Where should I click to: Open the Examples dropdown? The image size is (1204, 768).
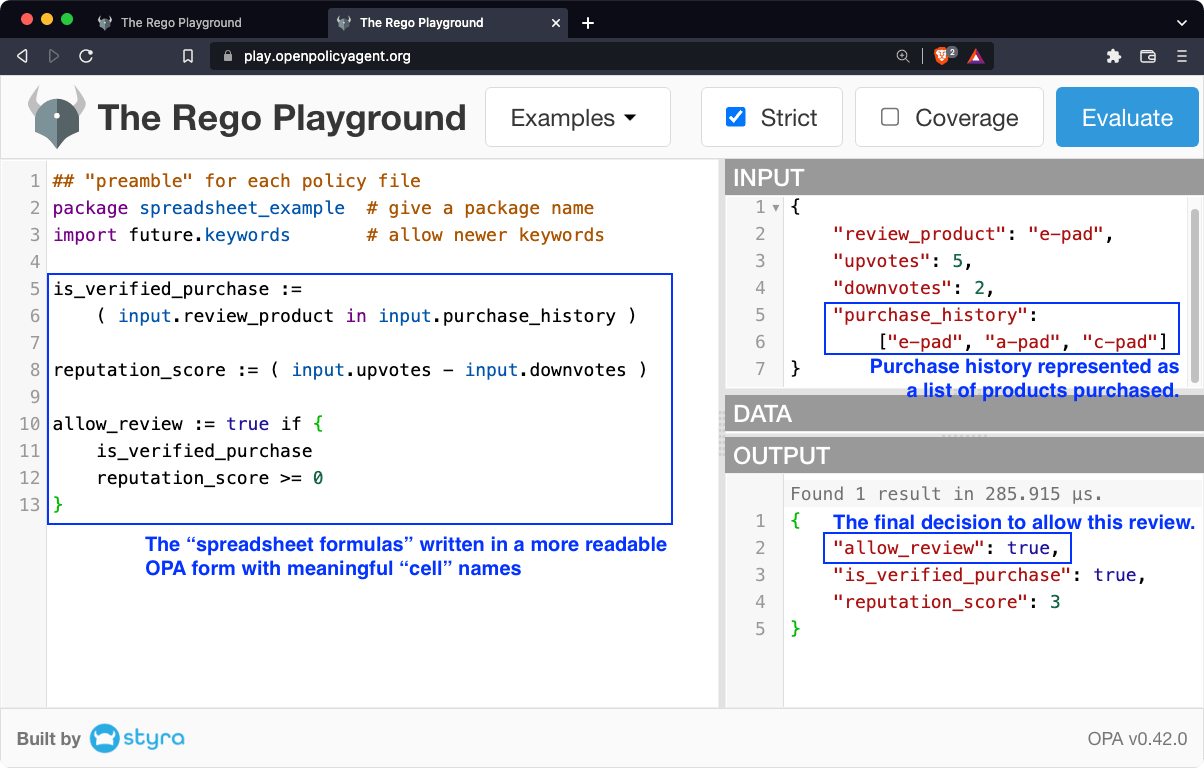click(x=577, y=117)
